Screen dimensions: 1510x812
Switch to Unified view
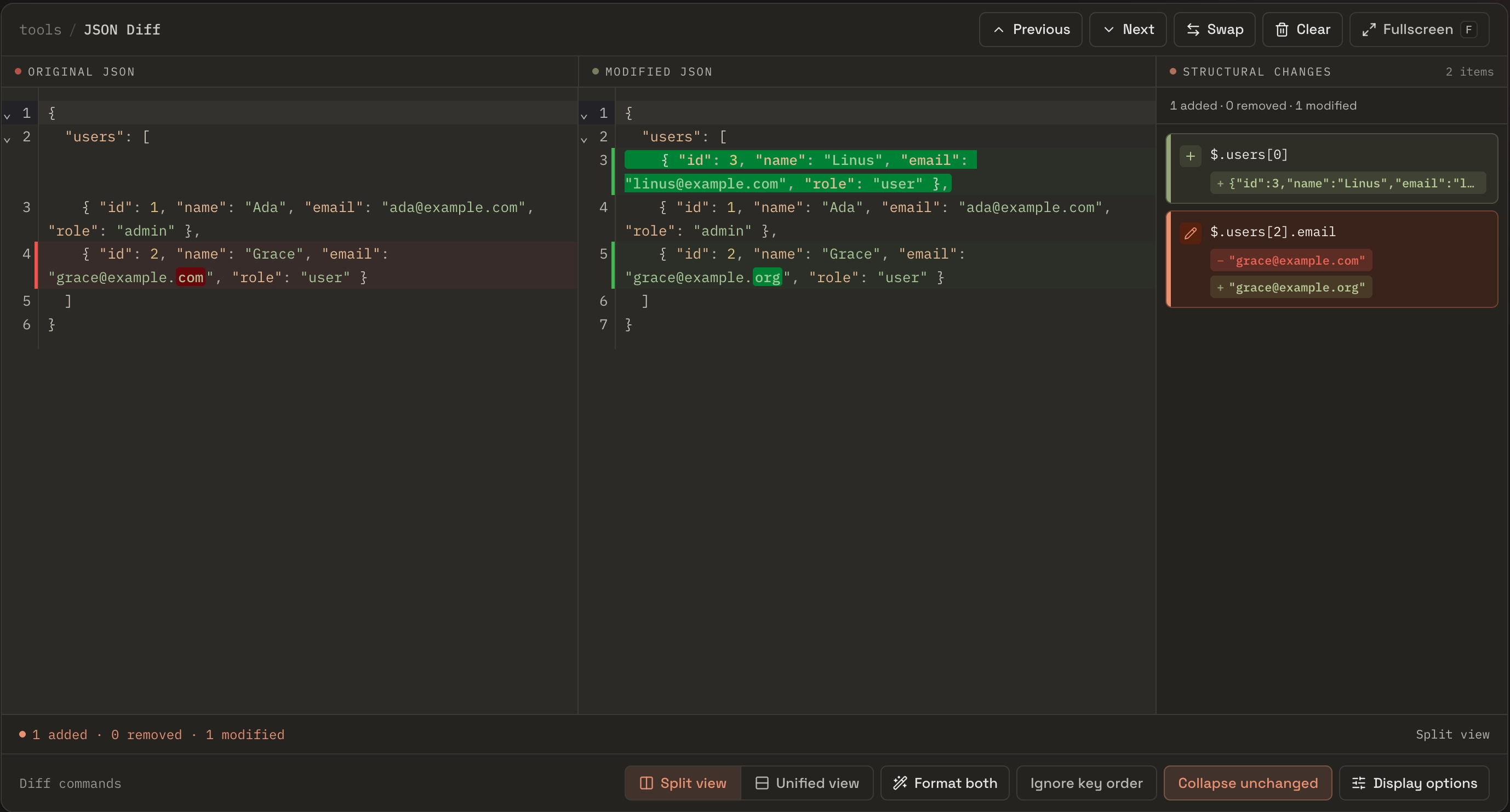[x=807, y=782]
